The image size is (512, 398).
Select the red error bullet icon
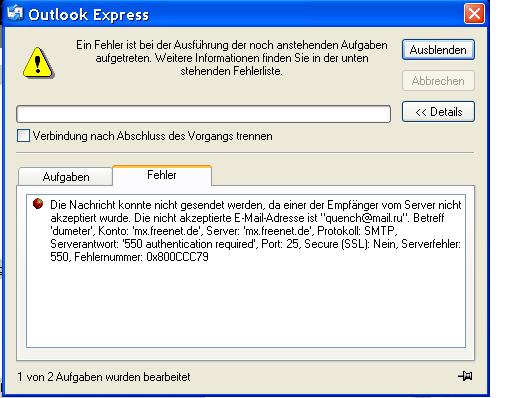(38, 203)
